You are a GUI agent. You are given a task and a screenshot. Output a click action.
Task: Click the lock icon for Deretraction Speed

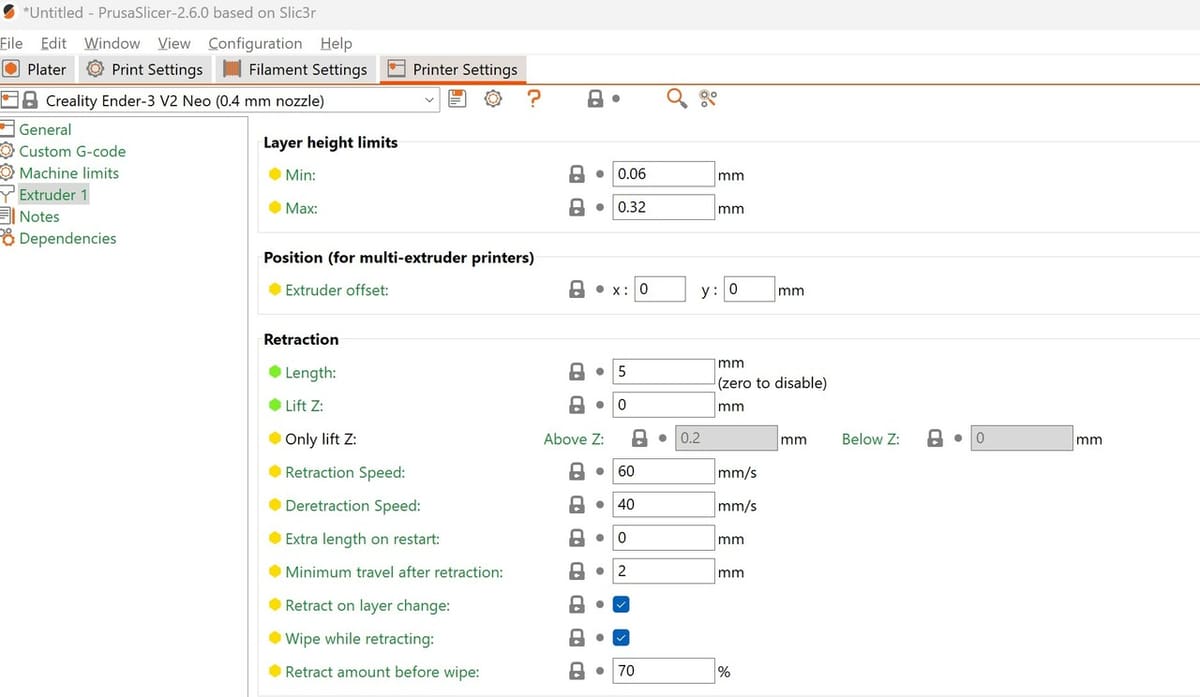pos(577,505)
